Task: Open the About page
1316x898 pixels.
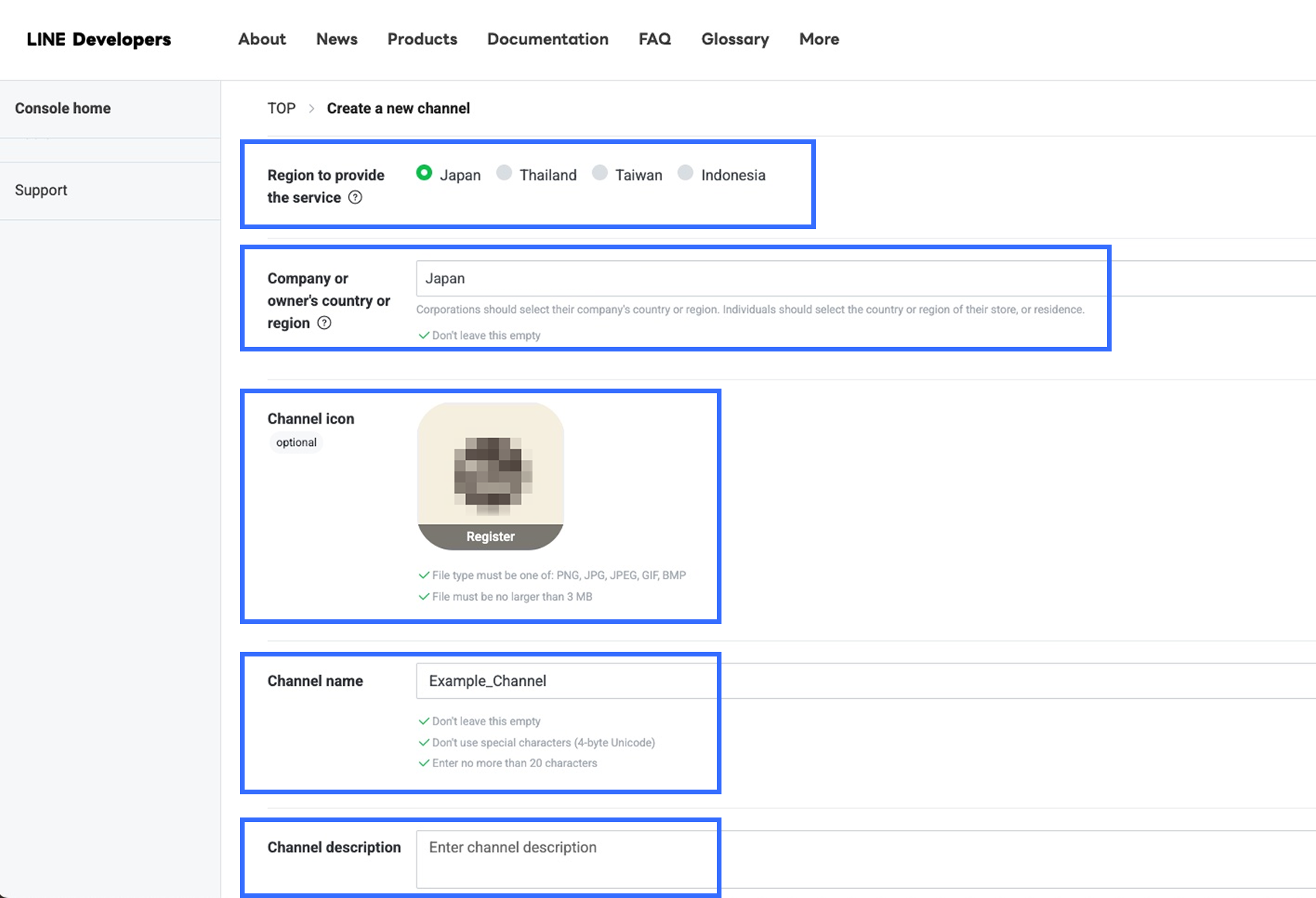Action: pyautogui.click(x=262, y=39)
